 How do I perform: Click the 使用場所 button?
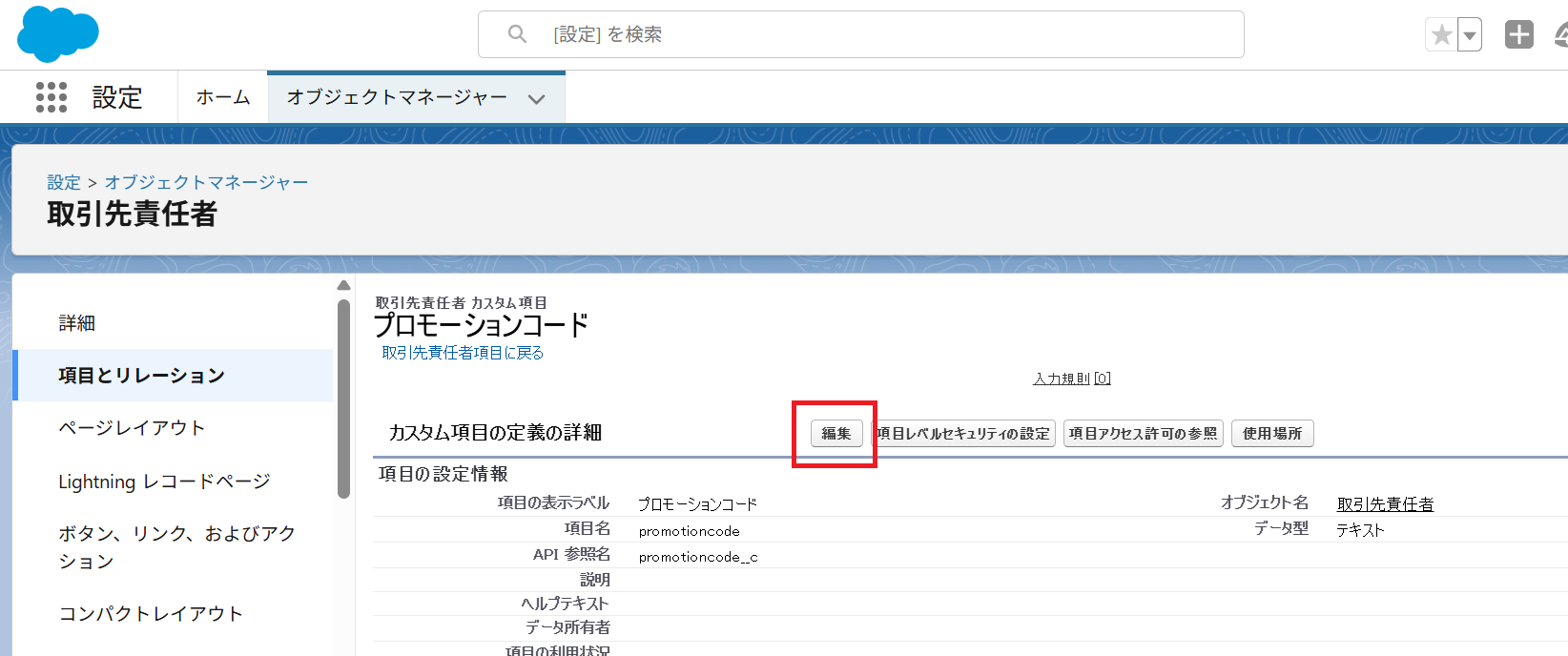point(1271,434)
